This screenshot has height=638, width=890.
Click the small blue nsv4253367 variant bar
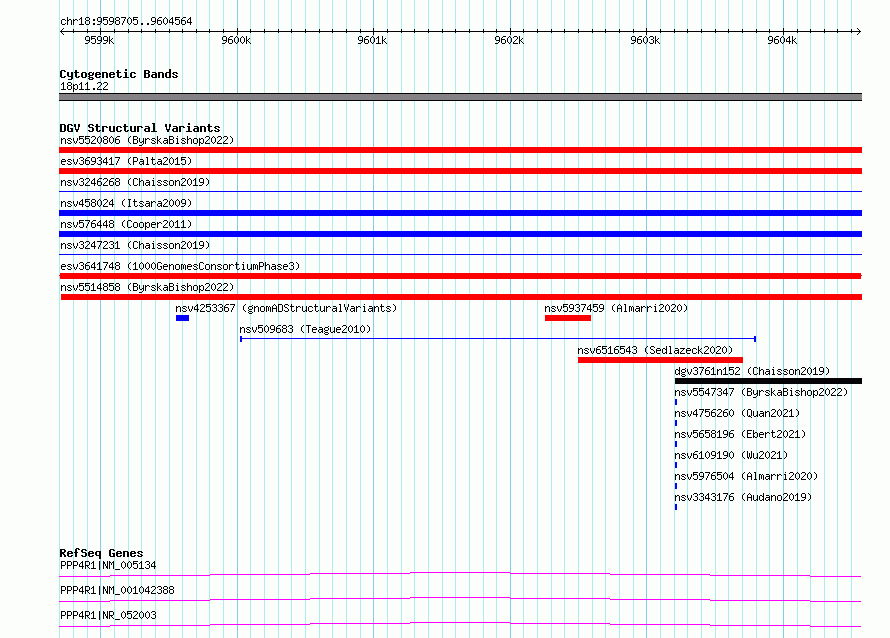click(182, 318)
